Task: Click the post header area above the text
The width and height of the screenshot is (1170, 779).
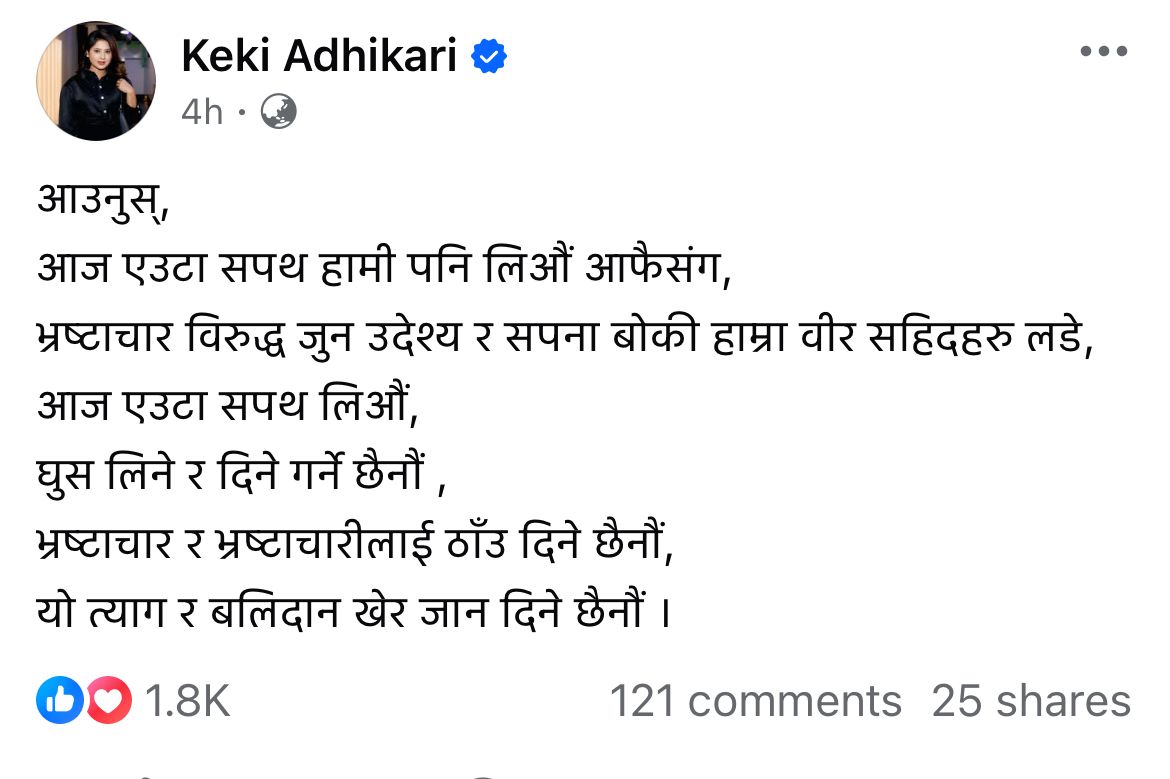Action: pyautogui.click(x=400, y=82)
